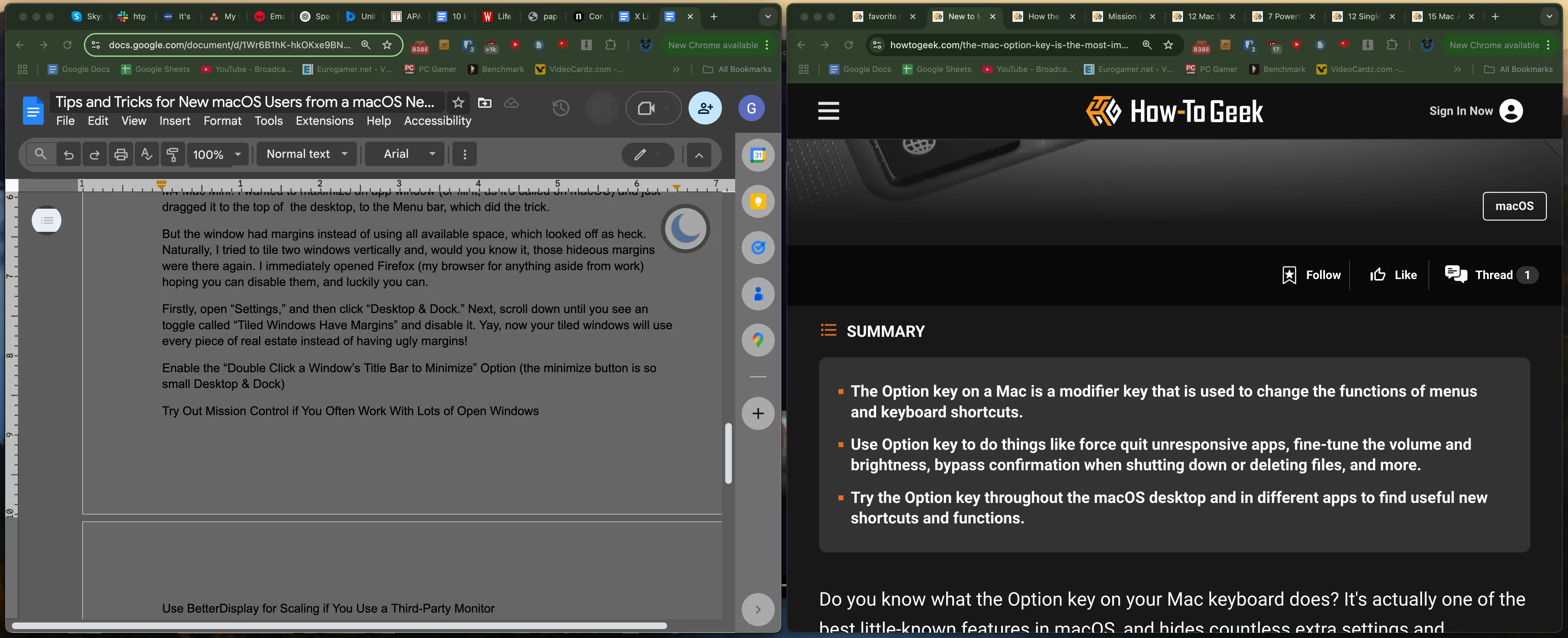Bookmark the How-To Geek page with star
The height and width of the screenshot is (638, 1568).
pyautogui.click(x=1168, y=45)
